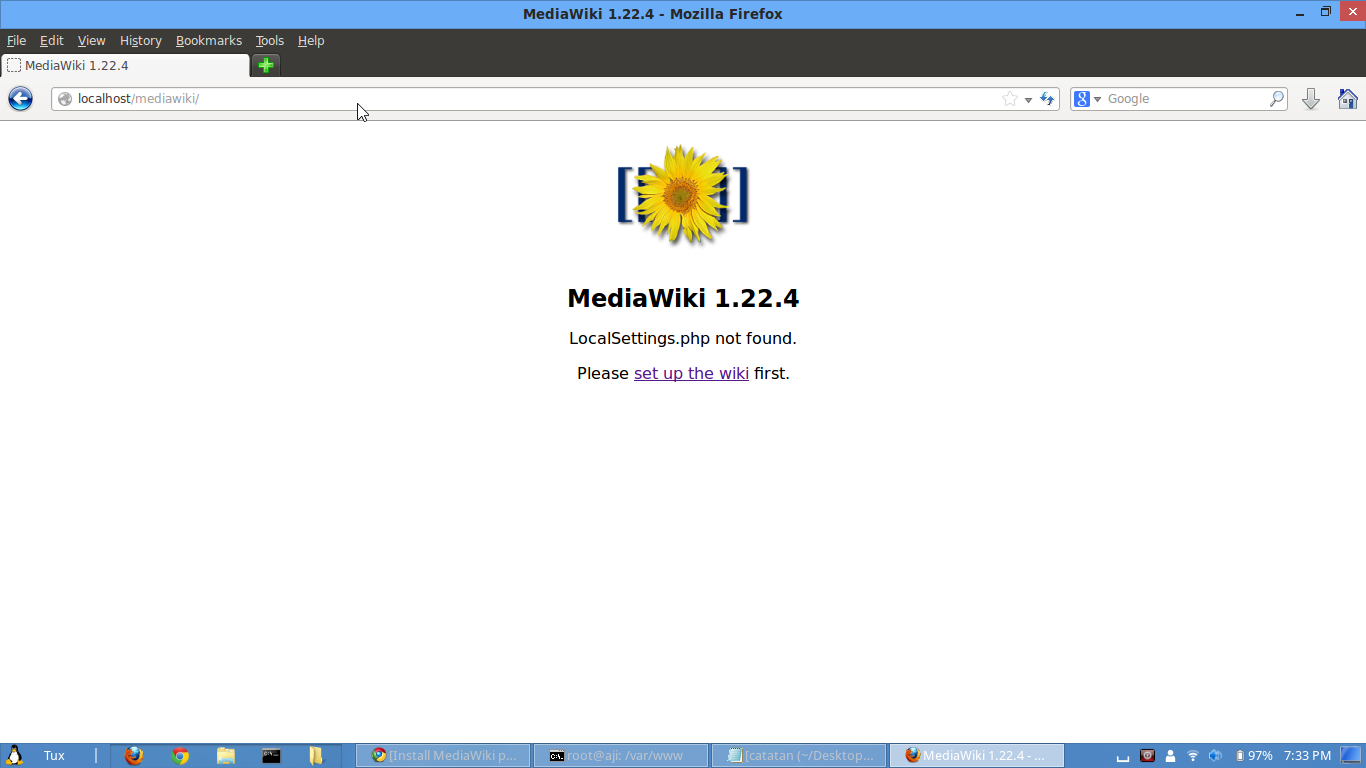The image size is (1366, 768).
Task: Open the Edit menu
Action: coord(51,41)
